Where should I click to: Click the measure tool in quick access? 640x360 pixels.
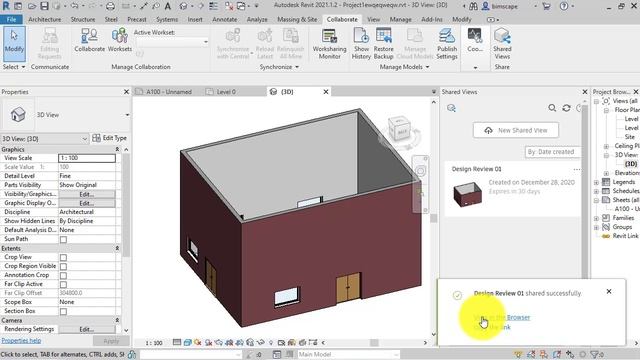pyautogui.click(x=126, y=6)
